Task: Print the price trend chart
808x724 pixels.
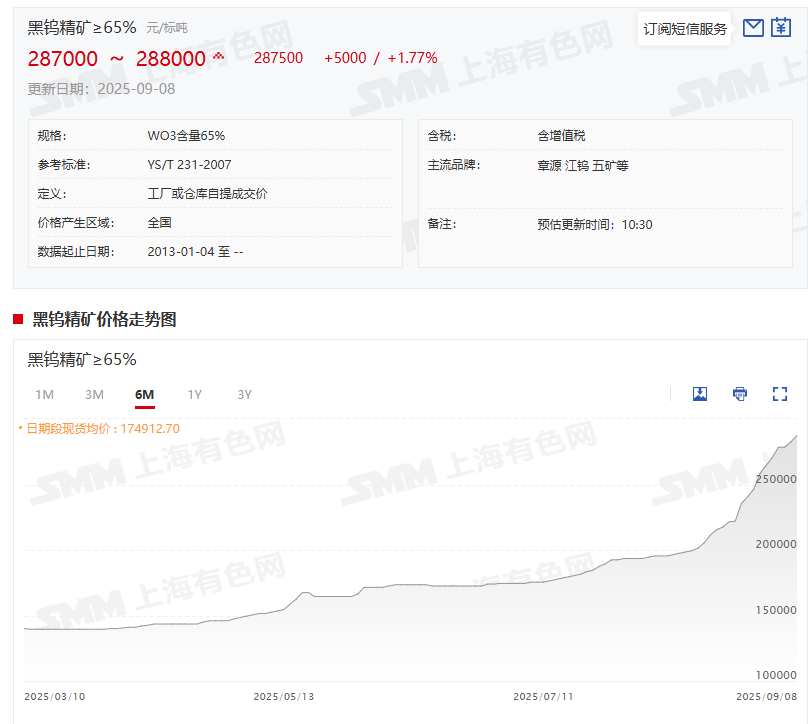Action: [x=740, y=394]
